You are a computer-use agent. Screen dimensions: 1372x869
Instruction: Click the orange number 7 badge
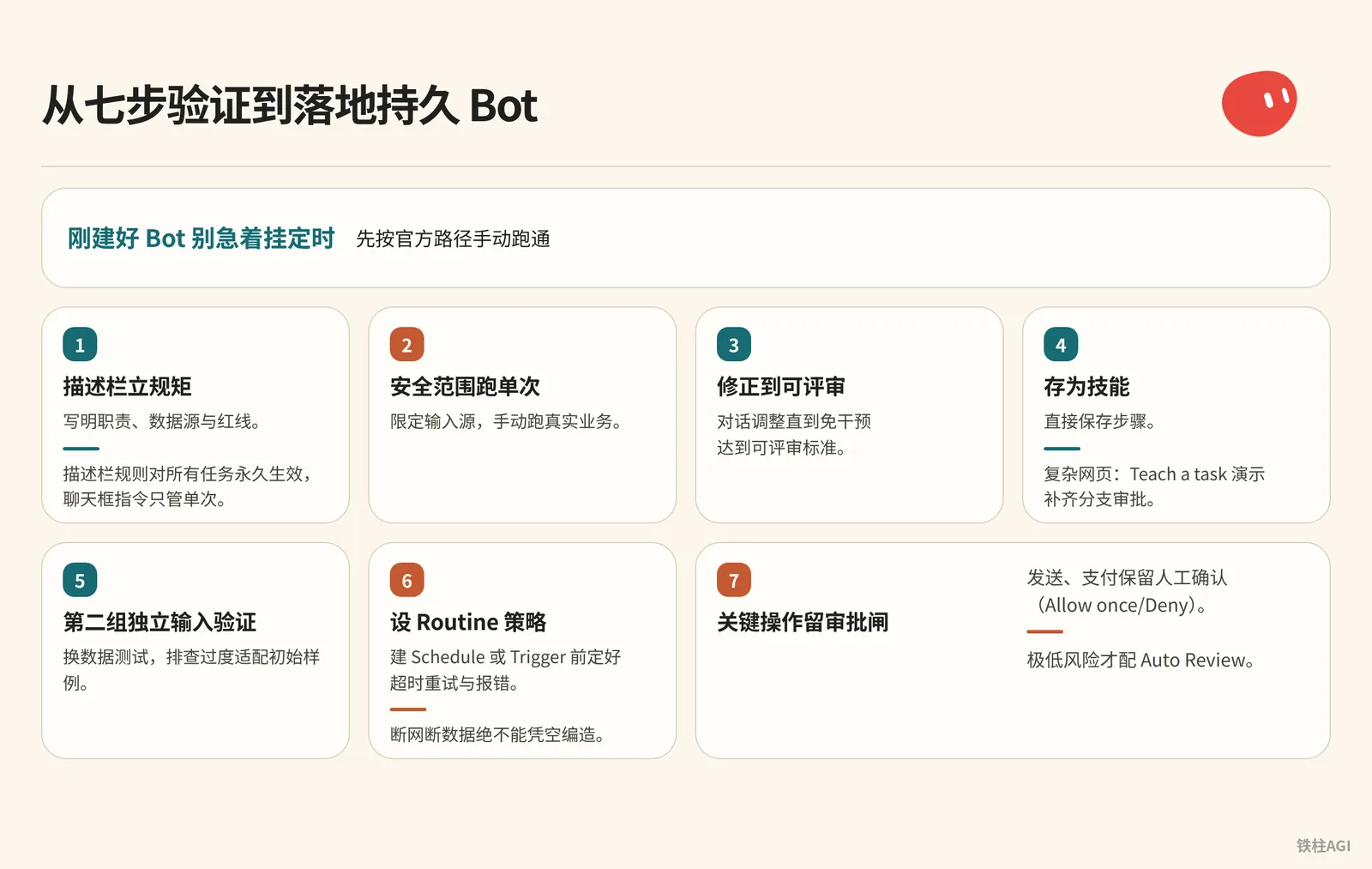[734, 580]
